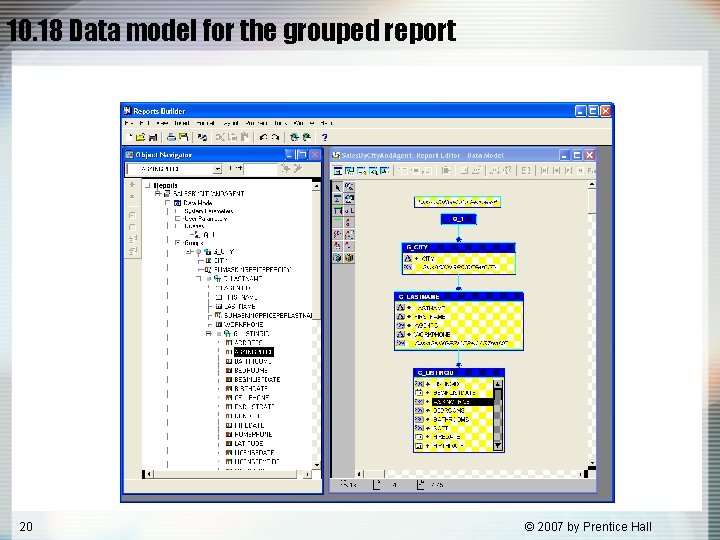Click the scroll down arrow in G_LISTINGID box
Screen dimensions: 720x540
(498, 445)
